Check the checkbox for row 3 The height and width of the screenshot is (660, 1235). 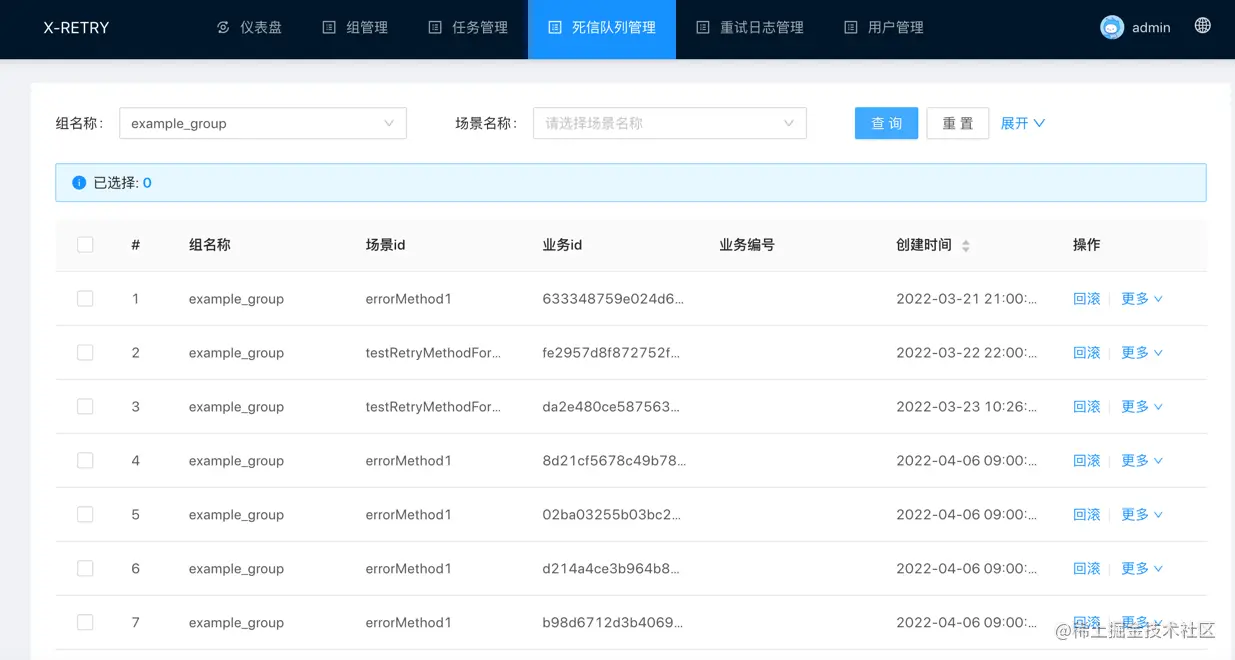(85, 407)
